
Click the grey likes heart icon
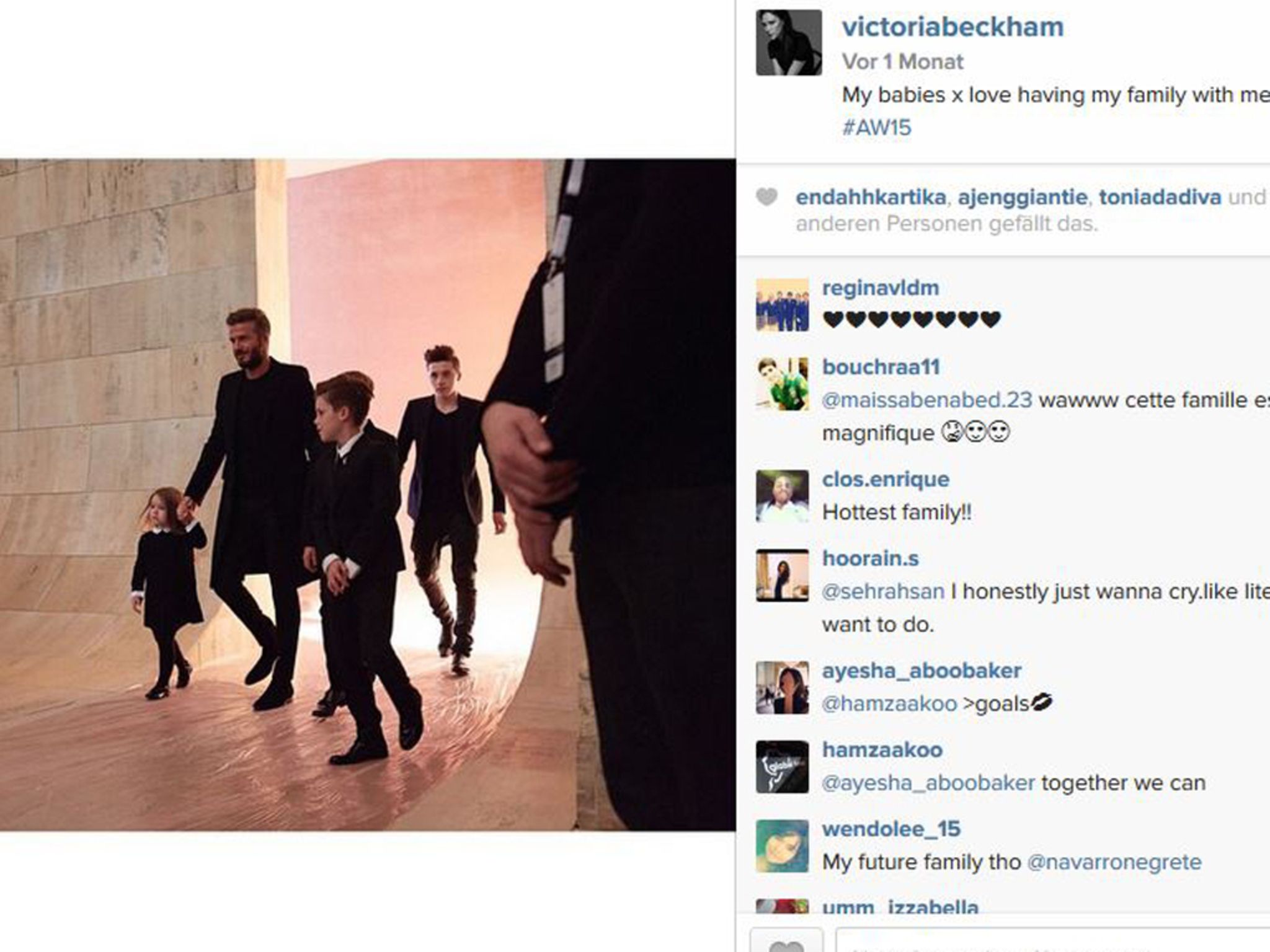tap(767, 197)
